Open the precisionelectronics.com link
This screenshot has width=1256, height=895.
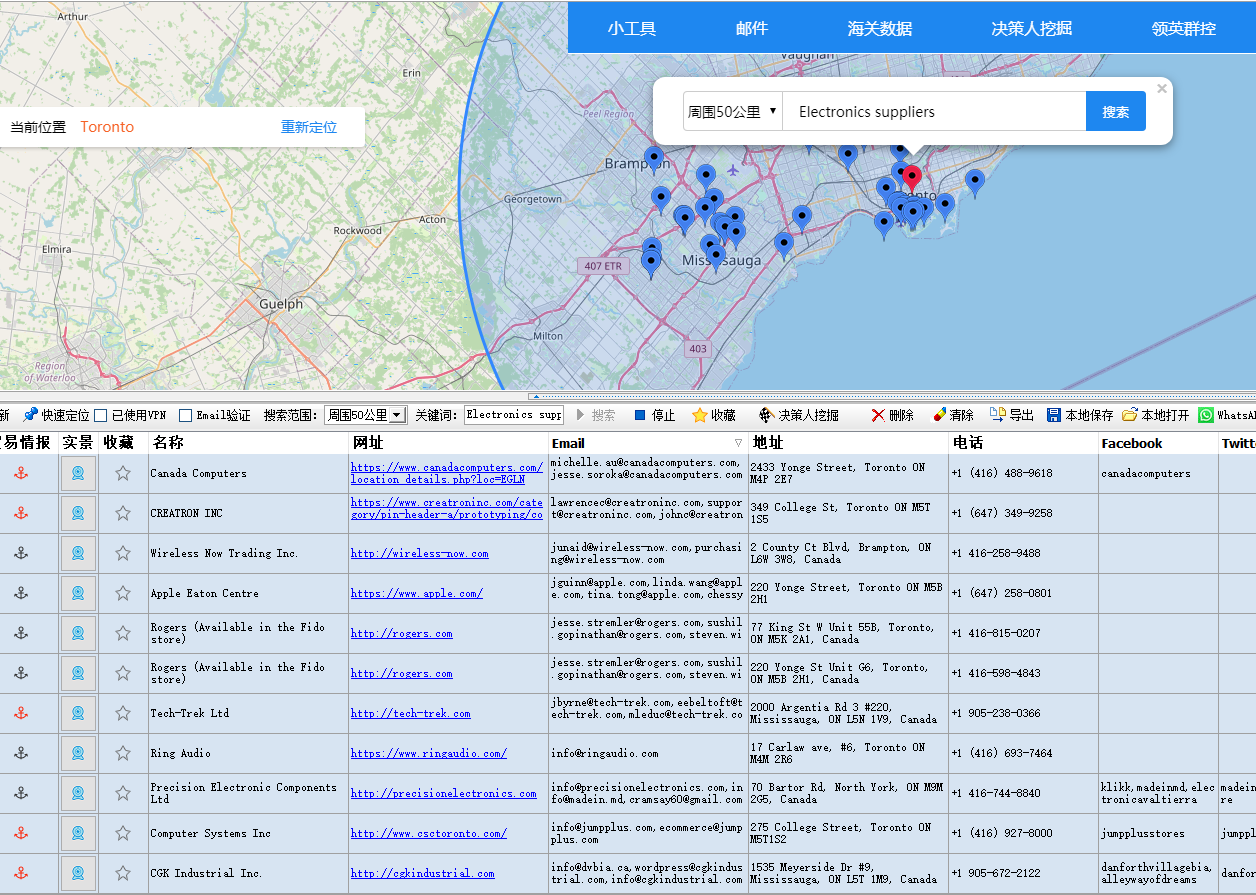point(444,793)
